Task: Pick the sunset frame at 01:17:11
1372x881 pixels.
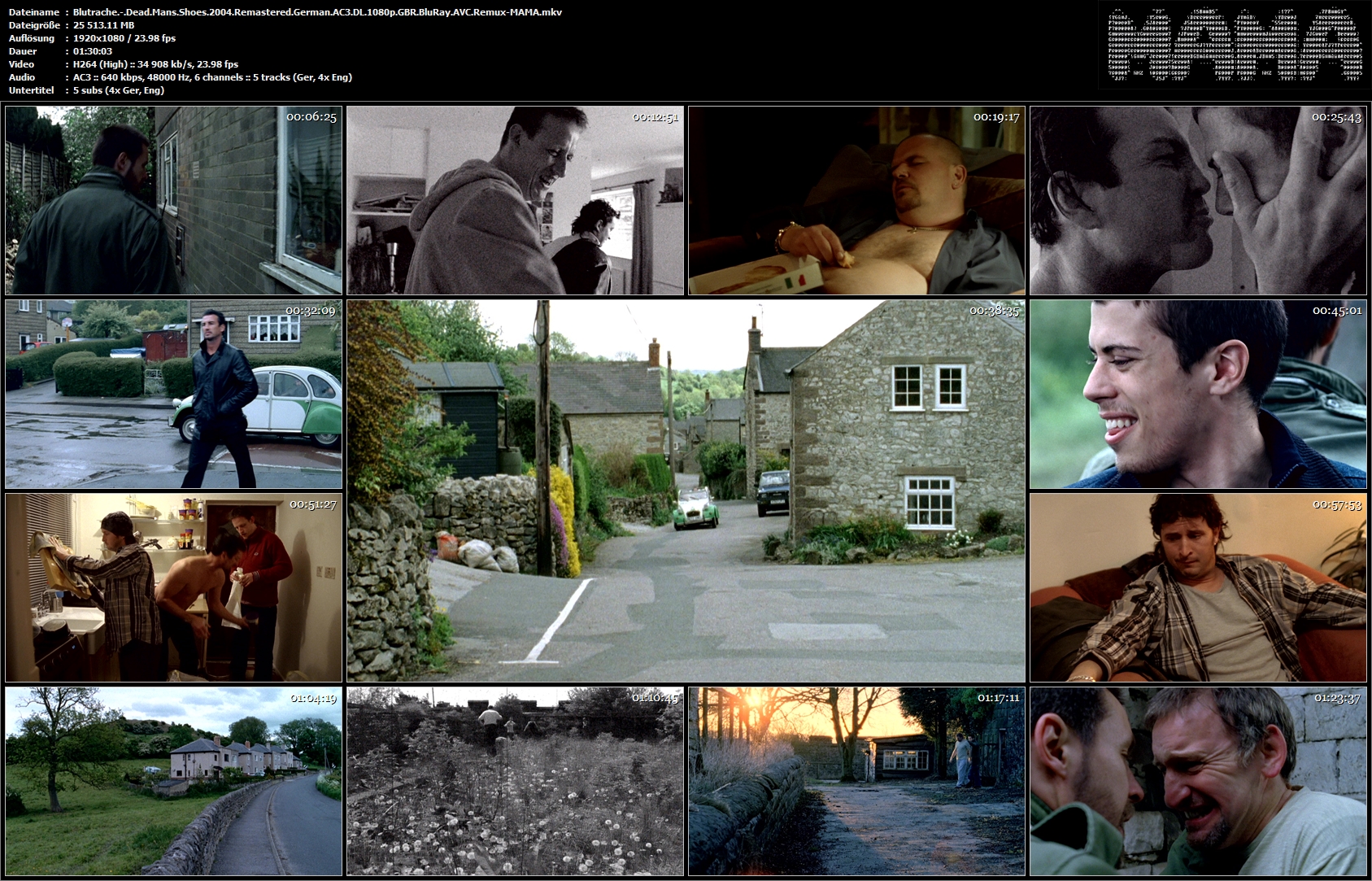Action: pos(856,781)
